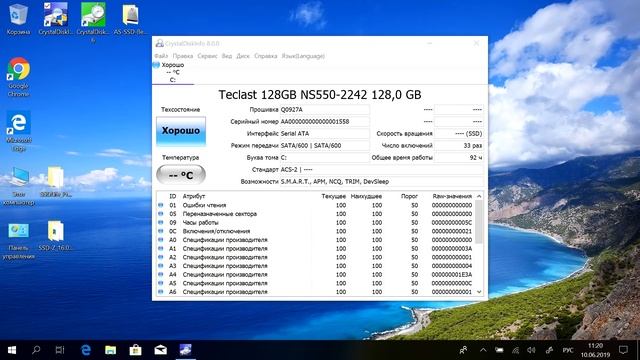Open the Mail app from the taskbar
Screen dimensions: 640x360
(160, 350)
